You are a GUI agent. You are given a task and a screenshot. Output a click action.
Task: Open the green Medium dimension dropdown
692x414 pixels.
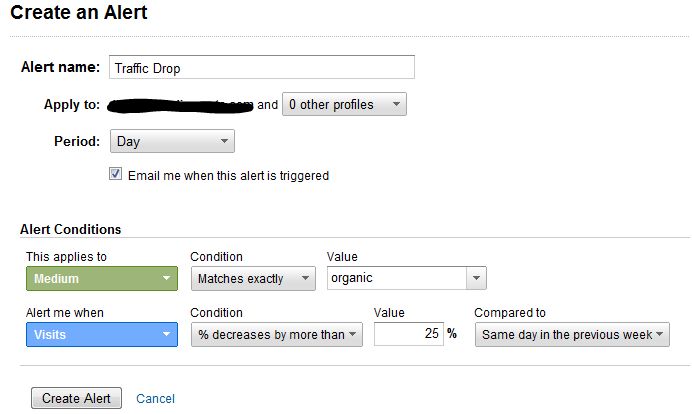(x=101, y=279)
